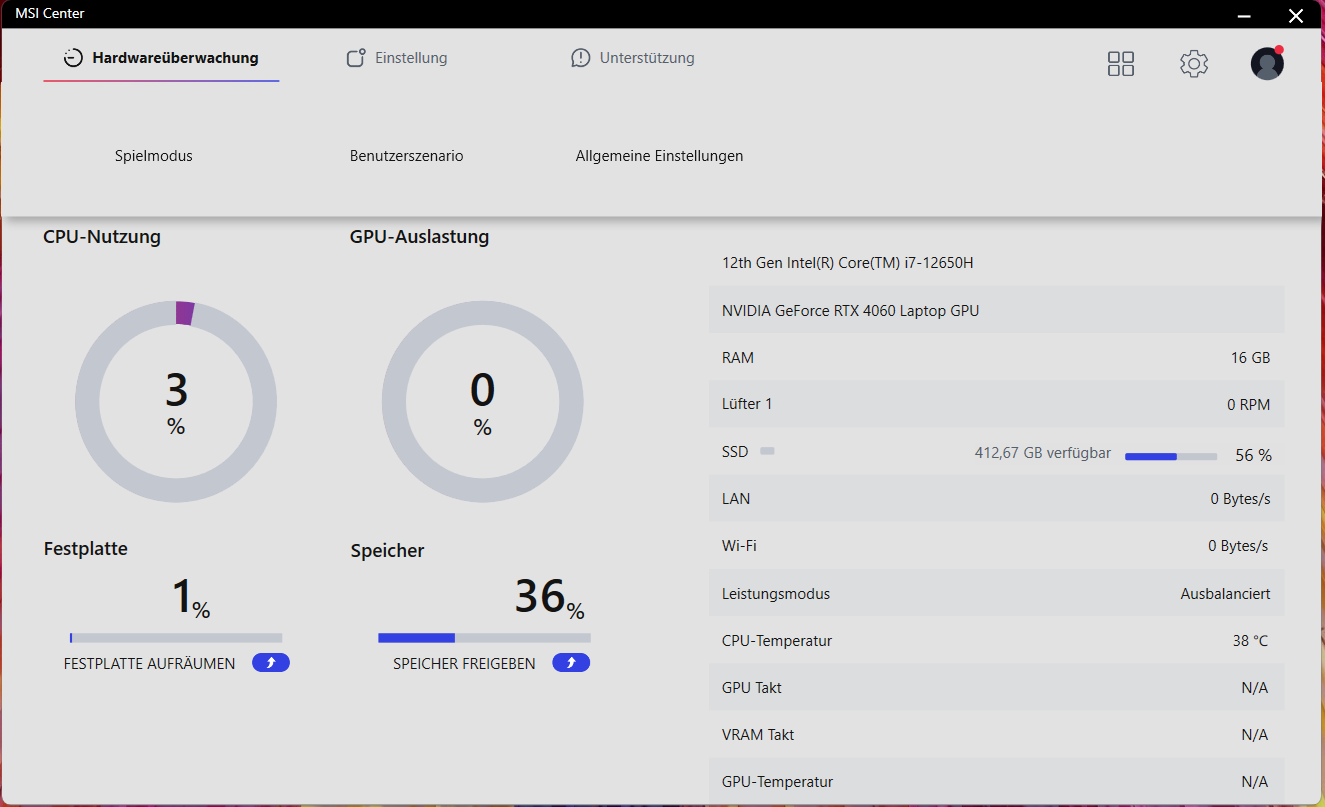Viewport: 1325px width, 807px height.
Task: Click the FESTPLATTE AUFRÄUMEN label
Action: point(149,664)
